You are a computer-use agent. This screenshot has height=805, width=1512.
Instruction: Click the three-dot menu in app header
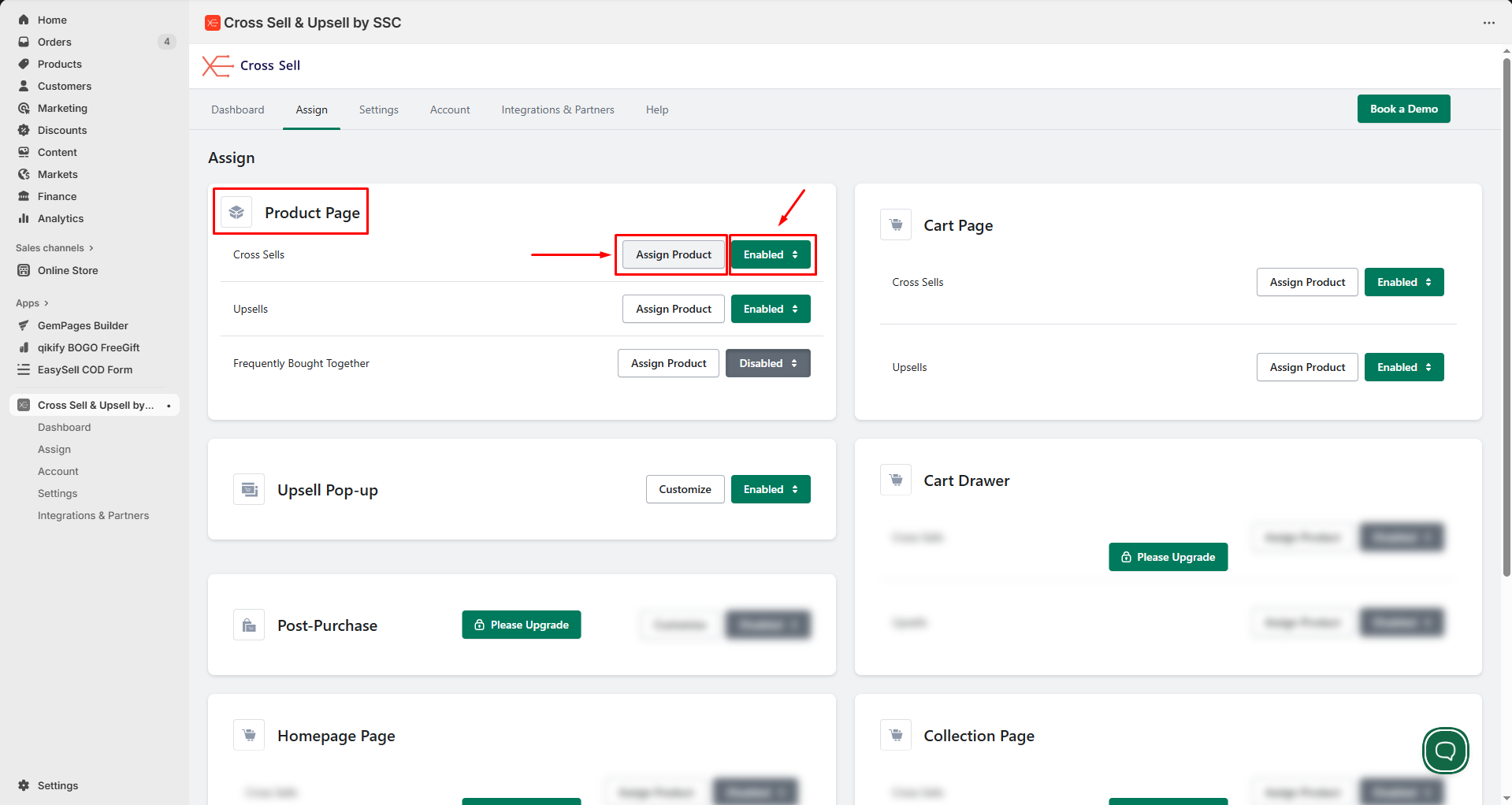click(1488, 23)
